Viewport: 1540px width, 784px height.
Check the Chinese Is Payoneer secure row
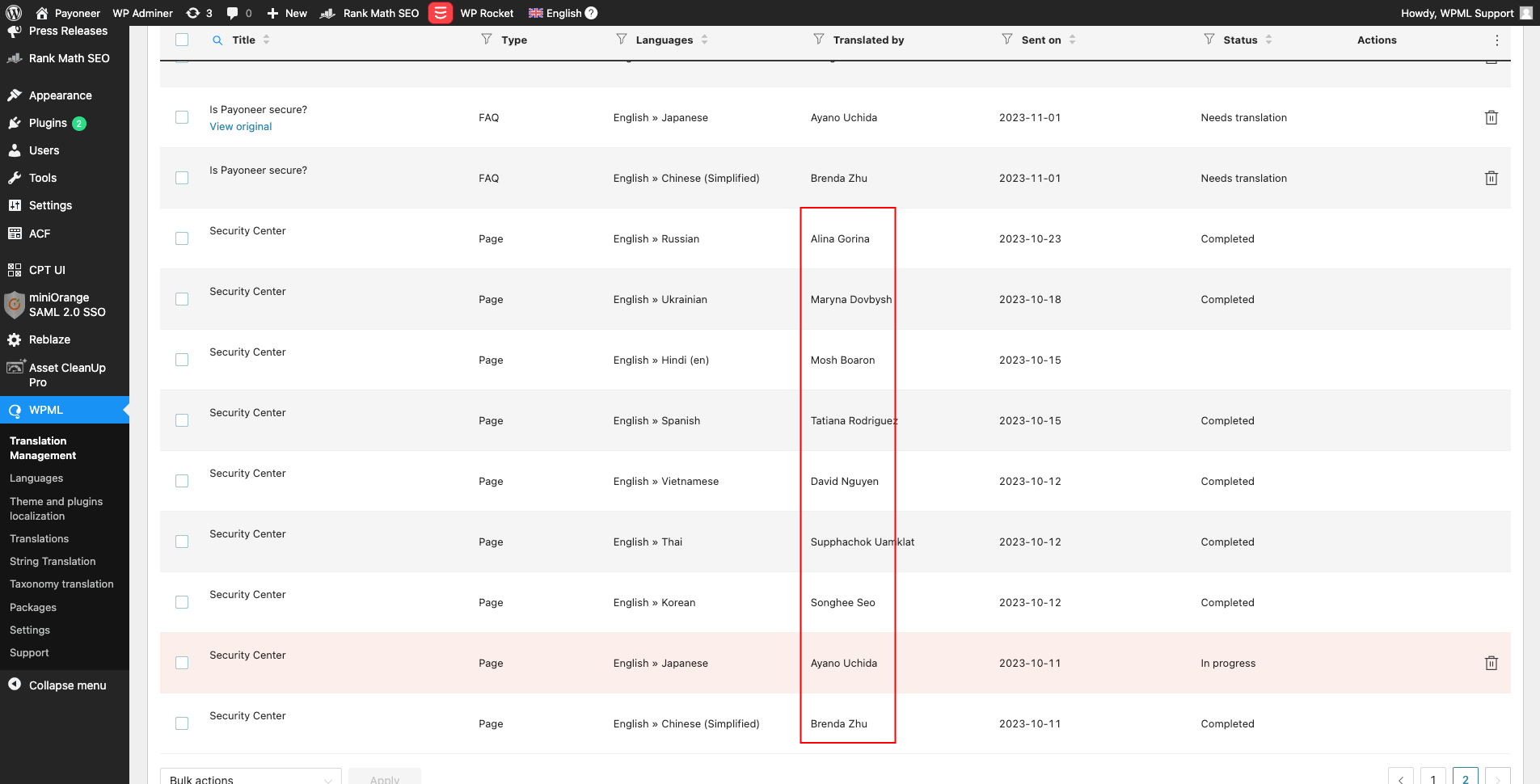point(182,178)
